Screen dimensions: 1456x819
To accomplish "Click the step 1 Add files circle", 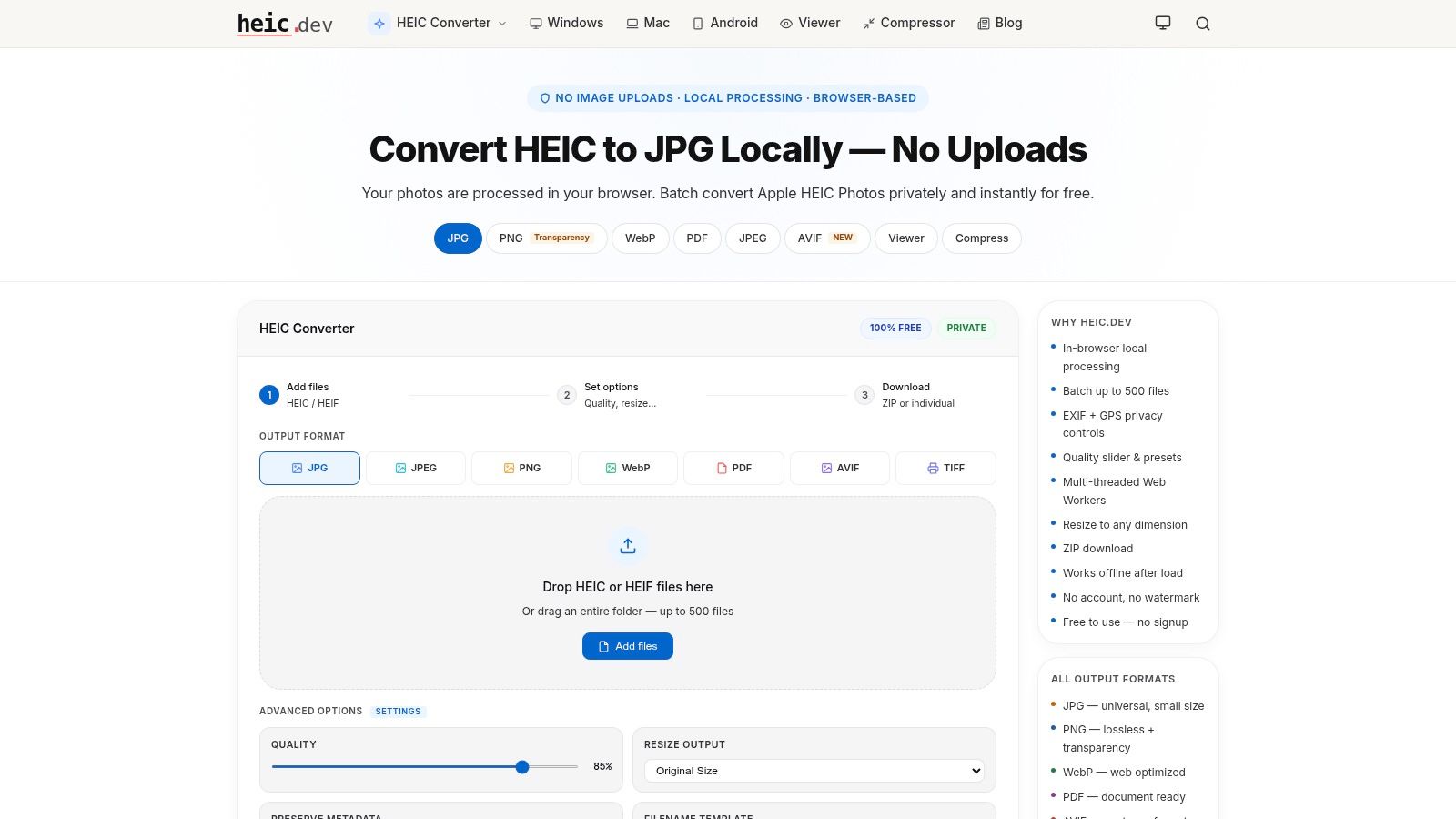I will click(269, 395).
